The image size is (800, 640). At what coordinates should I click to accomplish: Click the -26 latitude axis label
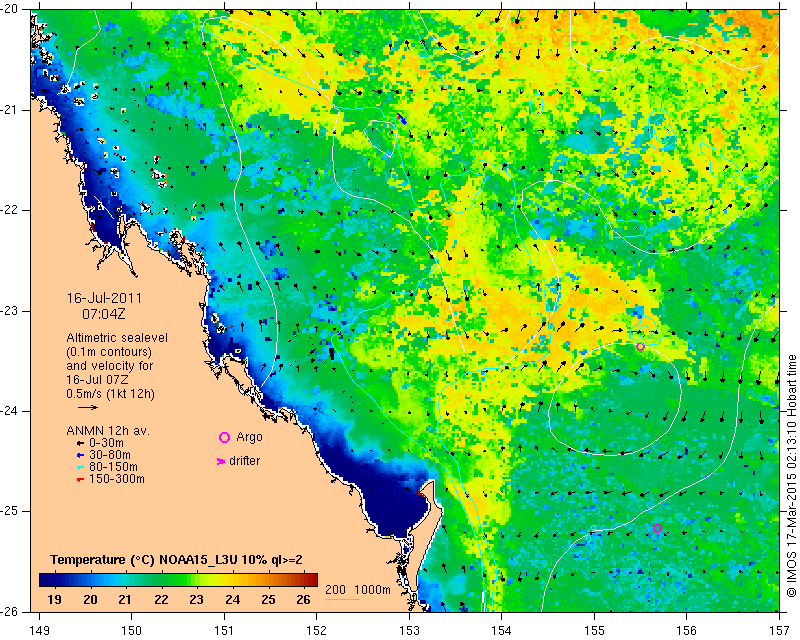click(9, 611)
